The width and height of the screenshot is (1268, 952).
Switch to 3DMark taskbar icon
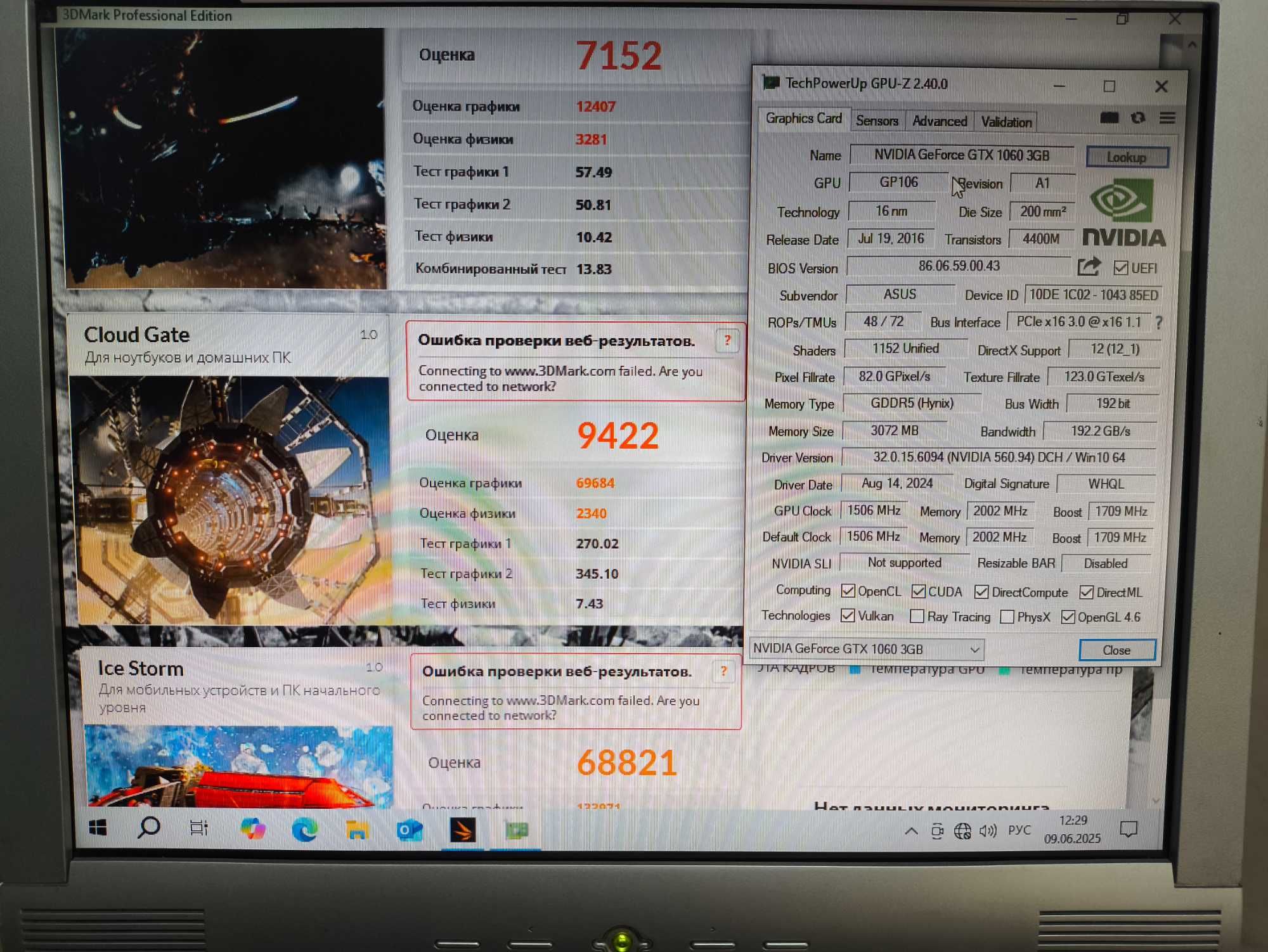[x=463, y=830]
